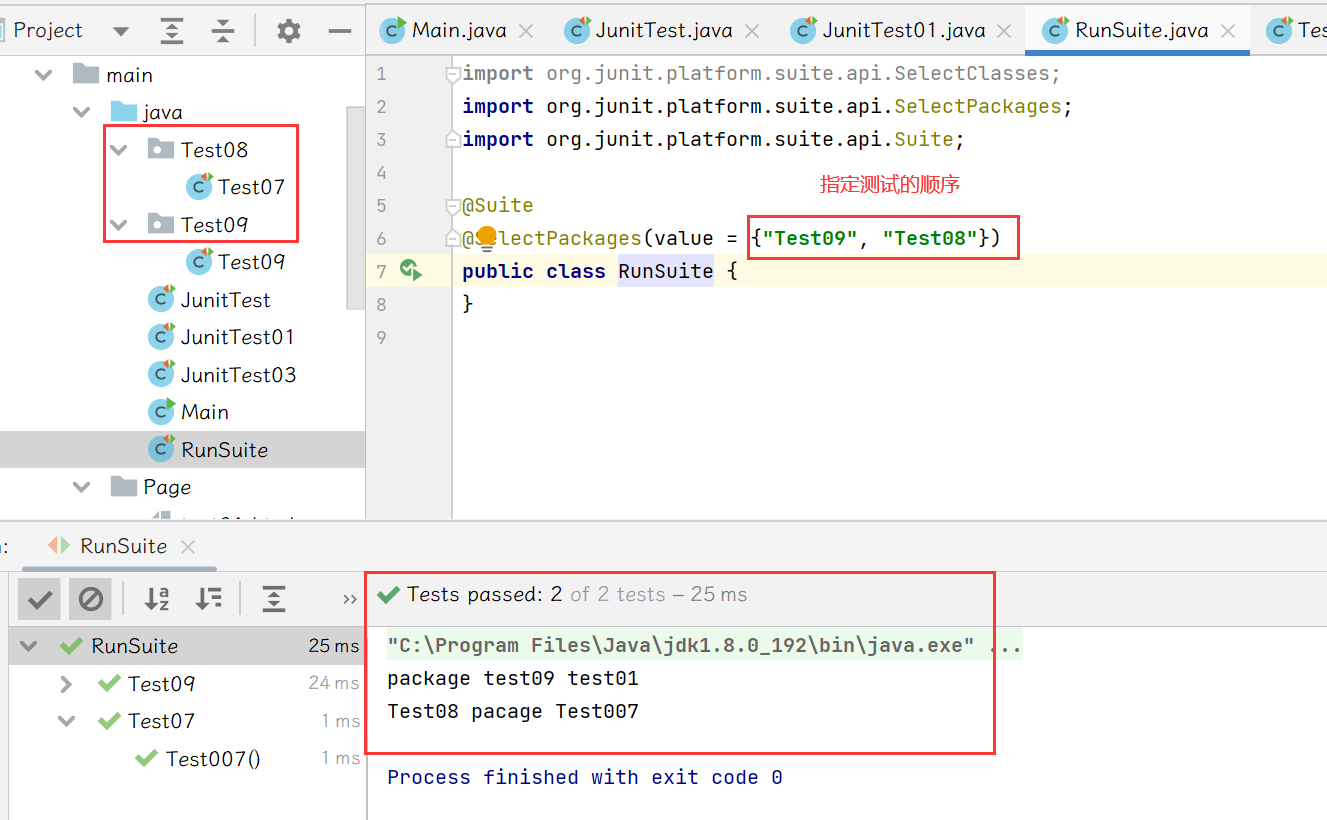This screenshot has width=1327, height=820.
Task: Toggle Show Ignored tests button
Action: 90,599
